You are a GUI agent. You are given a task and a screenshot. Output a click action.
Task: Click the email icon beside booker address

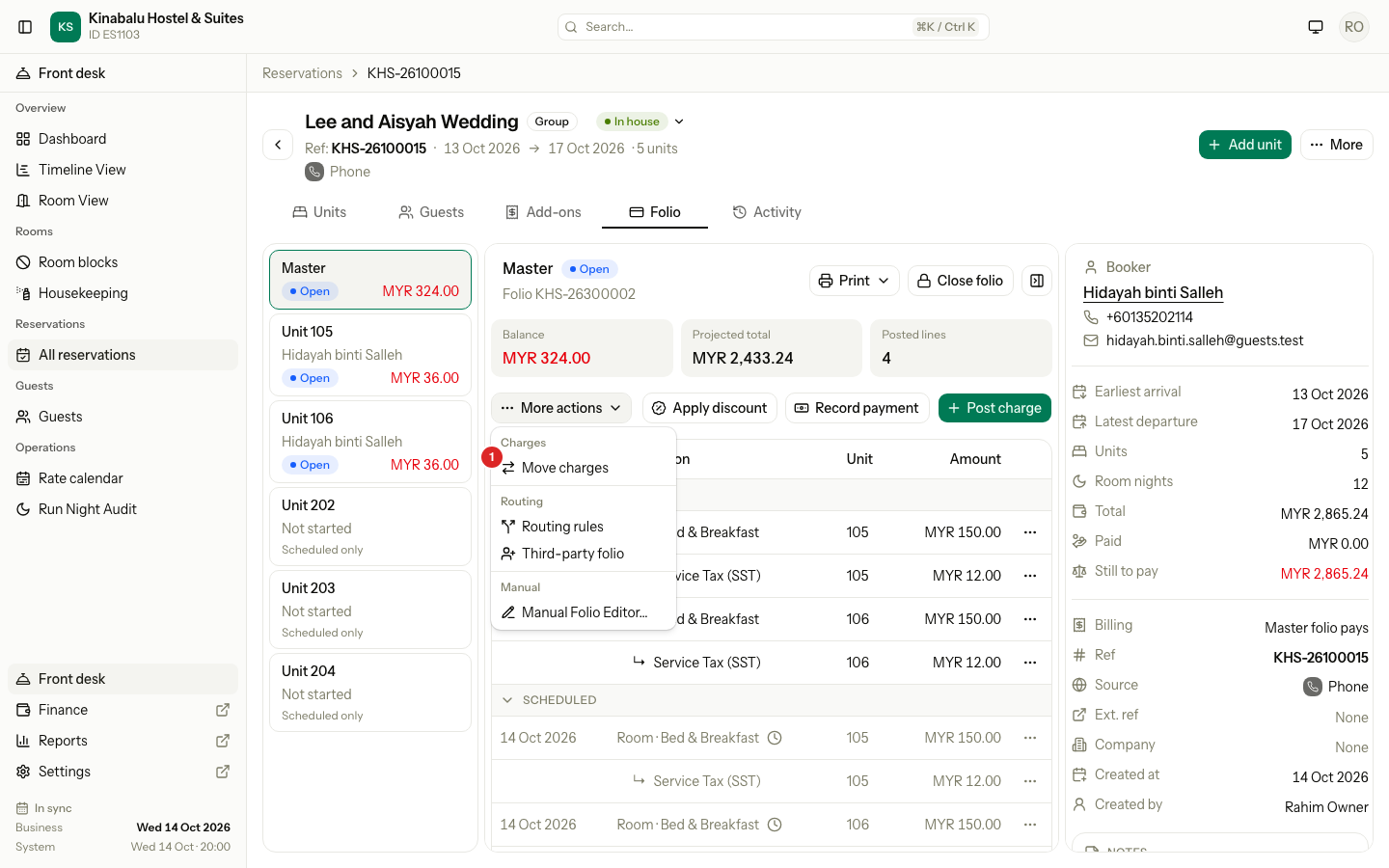pos(1091,340)
